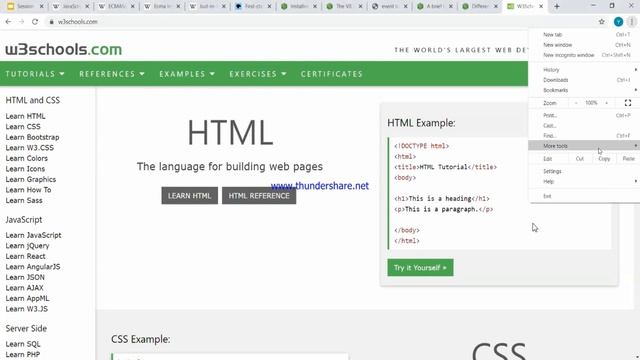Close the 'event' tab

(x=405, y=7)
